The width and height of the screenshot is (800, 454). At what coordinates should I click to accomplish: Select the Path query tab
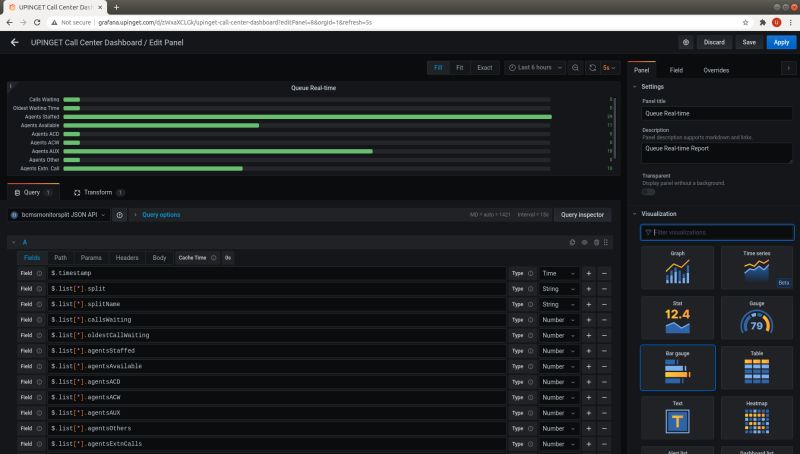point(61,258)
